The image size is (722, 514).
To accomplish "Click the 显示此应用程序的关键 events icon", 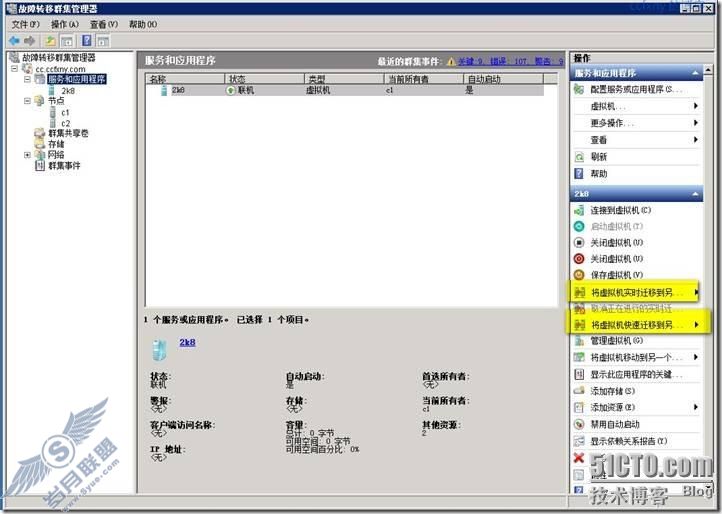I will point(579,374).
